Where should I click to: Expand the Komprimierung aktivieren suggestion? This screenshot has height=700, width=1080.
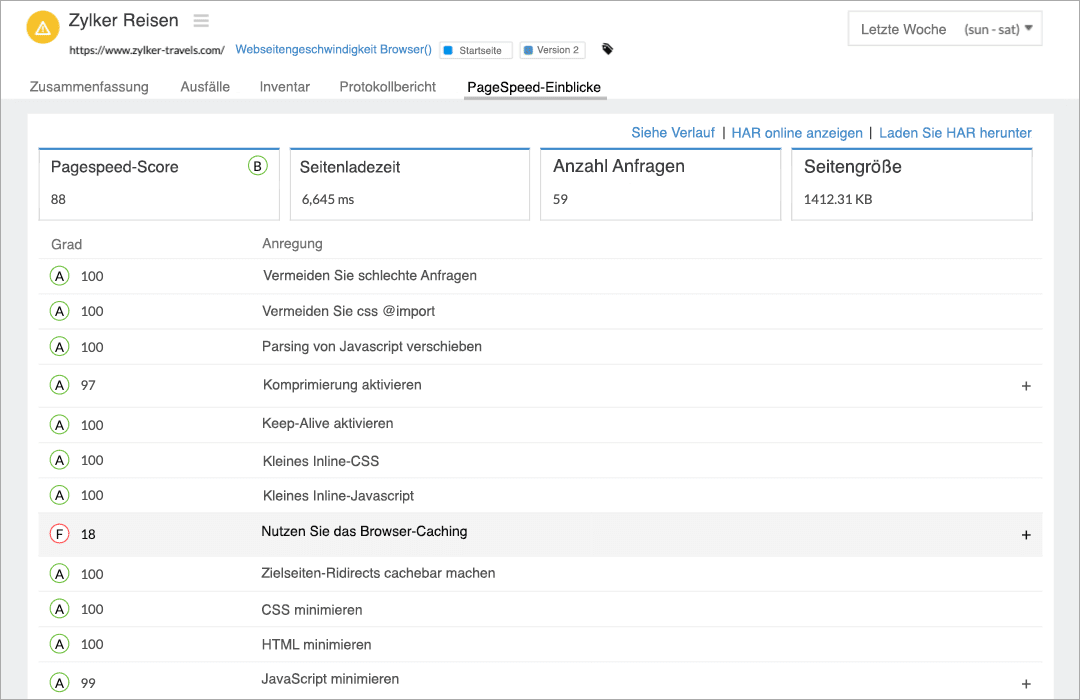point(1026,385)
